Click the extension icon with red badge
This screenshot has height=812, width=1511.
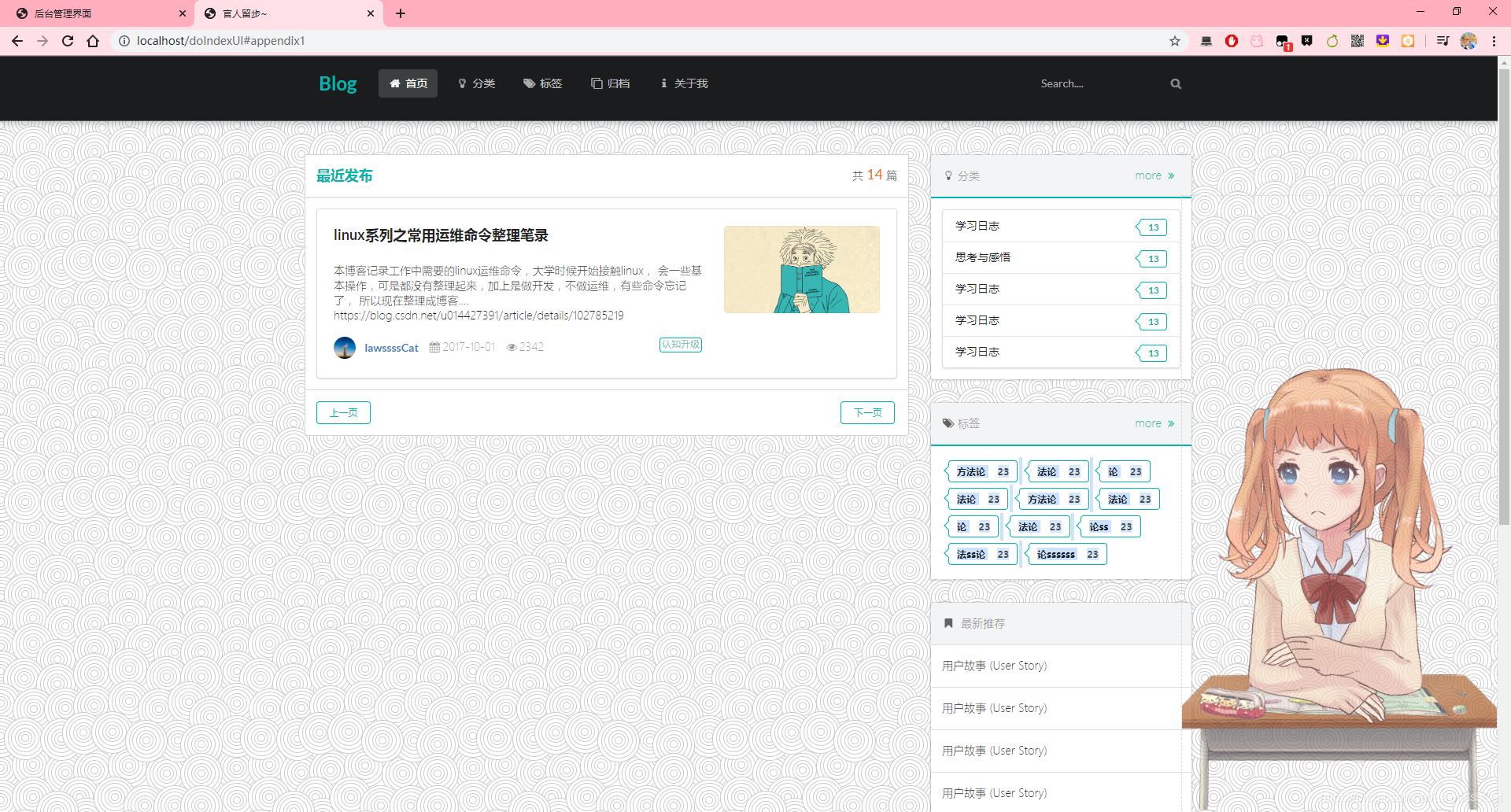tap(1283, 42)
